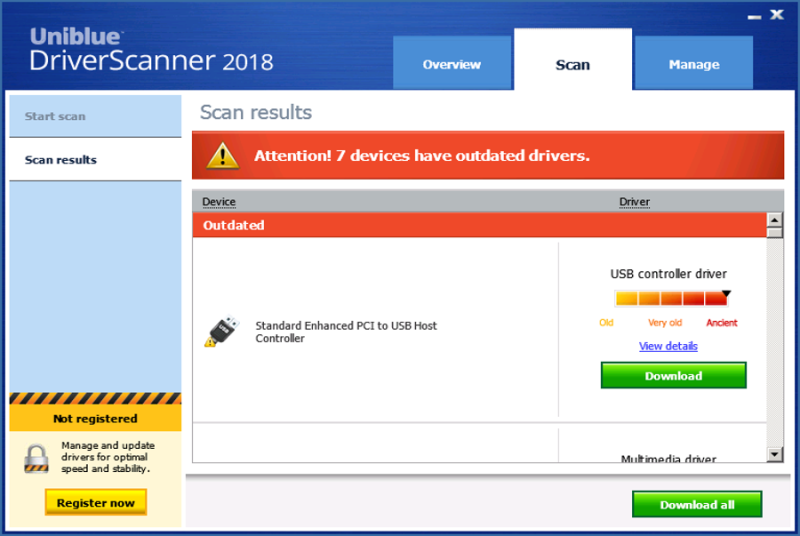Screen dimensions: 800x536
Task: Close the DriverScanner window
Action: tap(777, 14)
